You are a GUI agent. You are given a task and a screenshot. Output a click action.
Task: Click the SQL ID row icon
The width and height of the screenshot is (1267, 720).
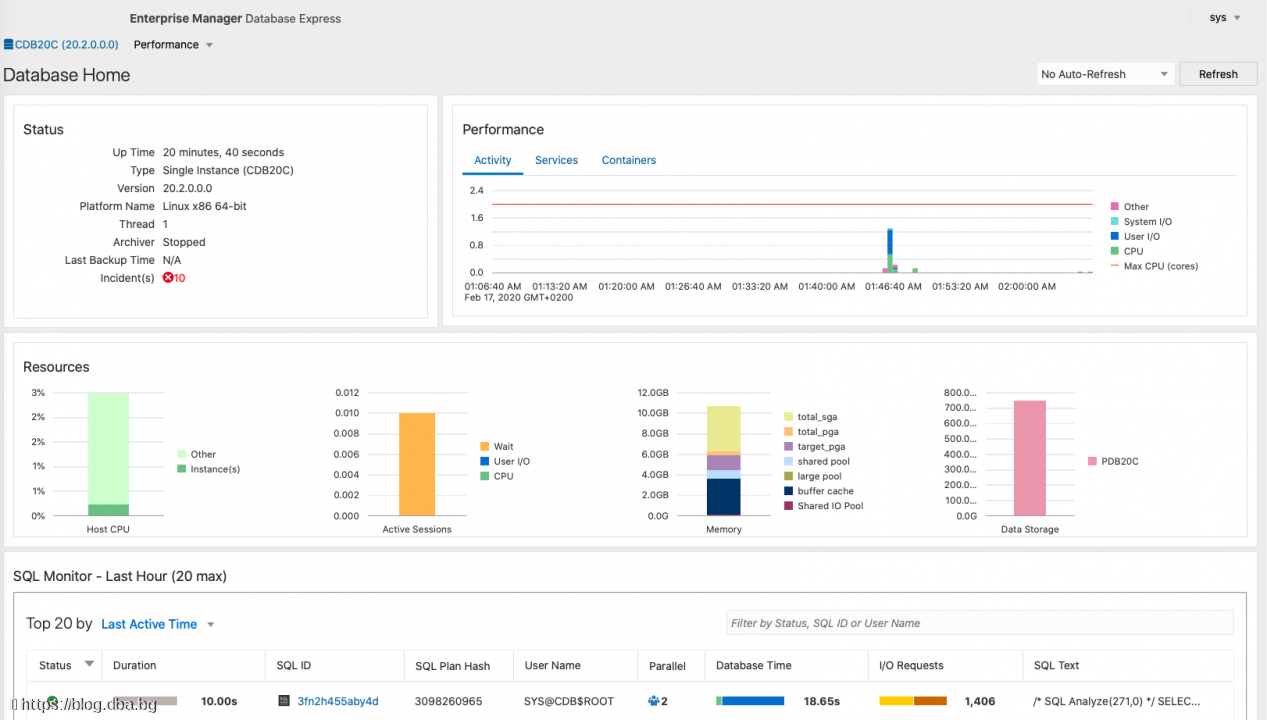285,701
